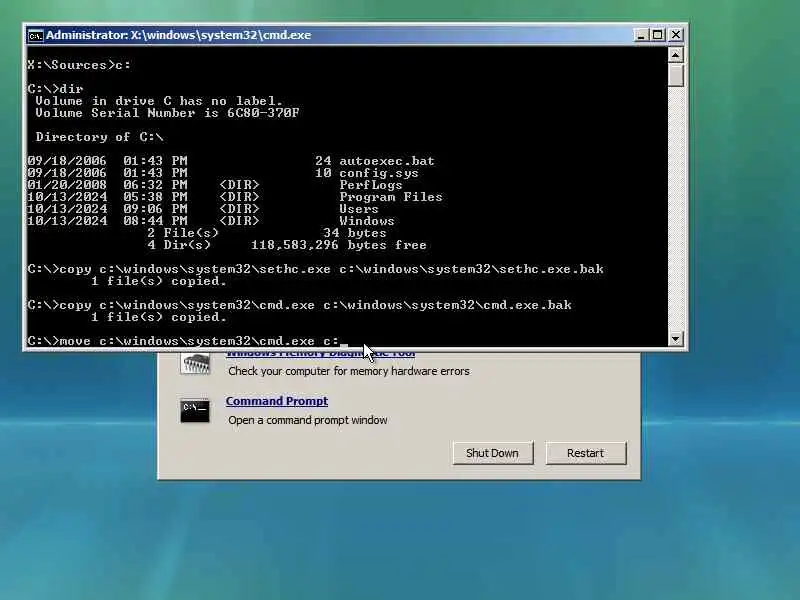The width and height of the screenshot is (800, 600).
Task: Click the scrollbar up arrow in cmd window
Action: click(676, 55)
